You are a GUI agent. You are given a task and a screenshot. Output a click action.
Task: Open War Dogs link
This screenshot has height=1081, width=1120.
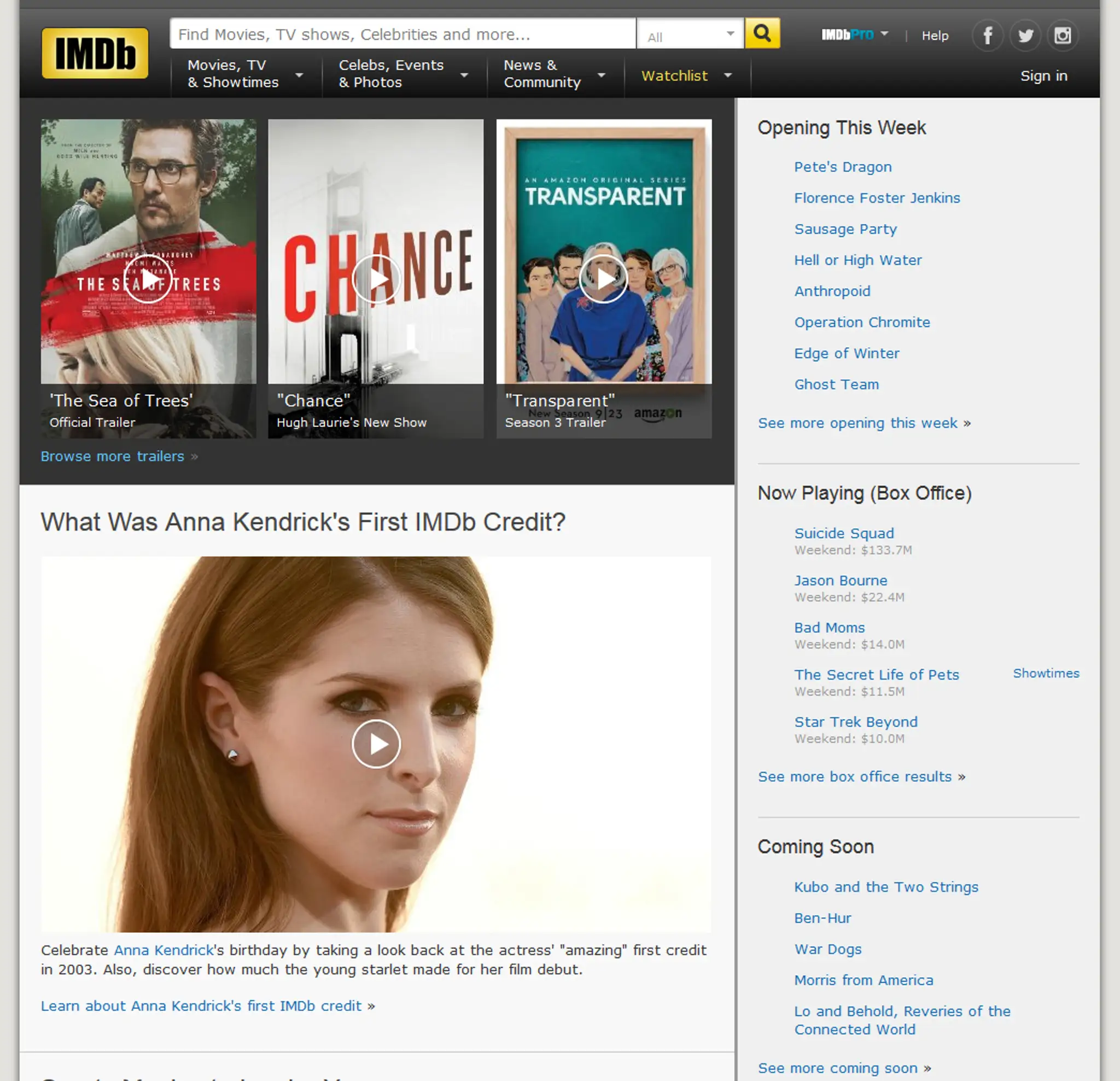827,949
